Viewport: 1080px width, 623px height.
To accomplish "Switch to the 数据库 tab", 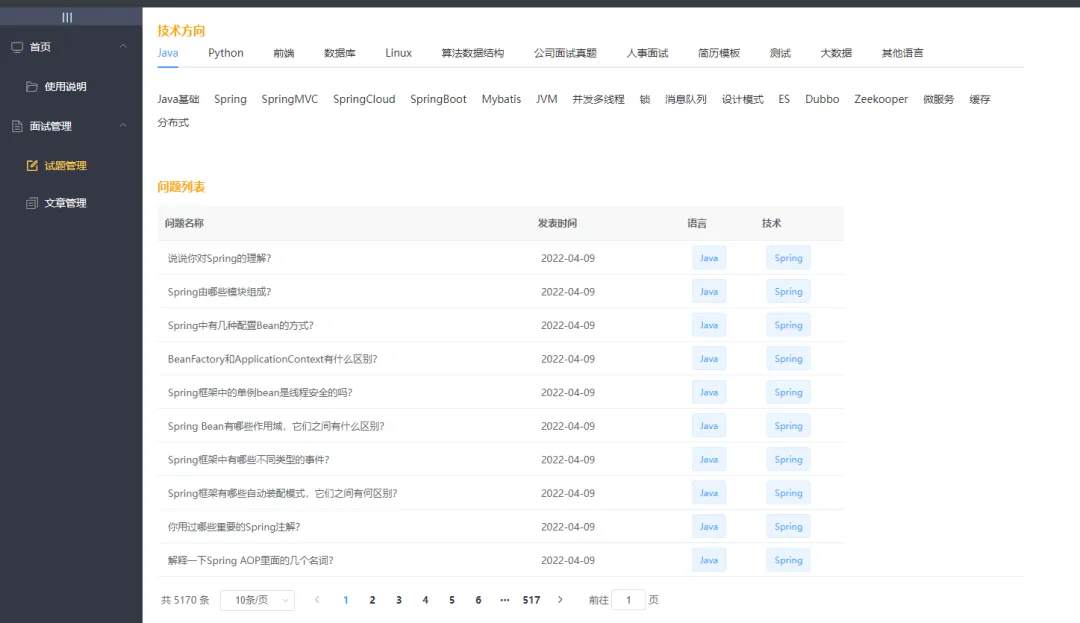I will (340, 53).
